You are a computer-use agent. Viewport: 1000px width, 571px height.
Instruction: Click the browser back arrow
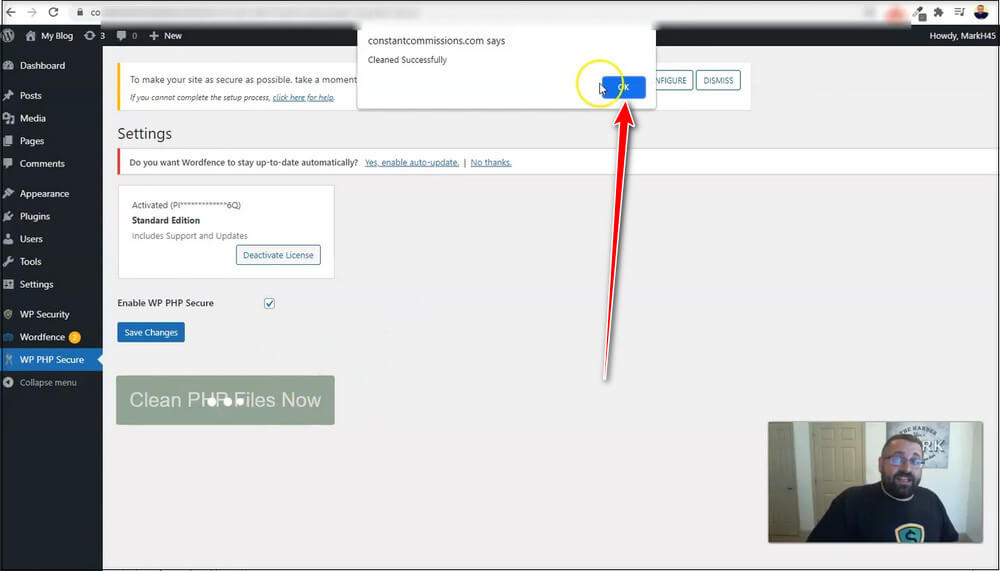11,12
